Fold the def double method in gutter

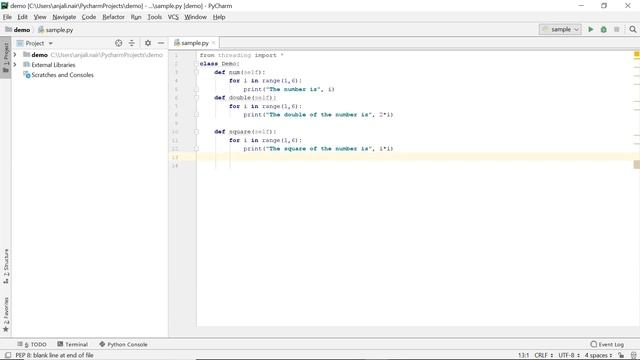click(x=196, y=98)
